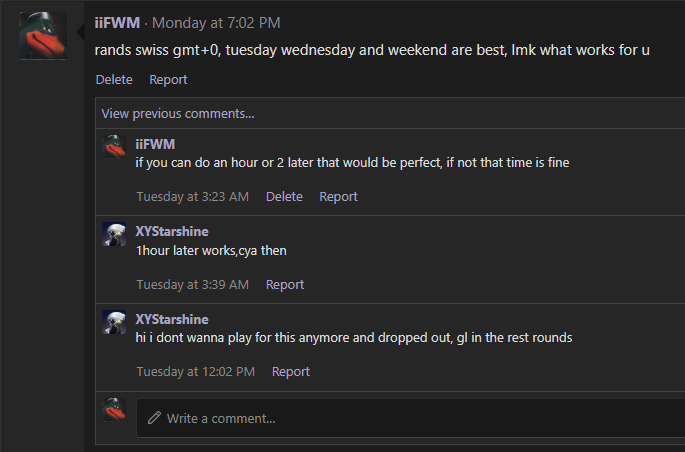Screen dimensions: 685x452
Task: Click XYStarshine's avatar on the "dropped out" comment
Action: tap(114, 321)
